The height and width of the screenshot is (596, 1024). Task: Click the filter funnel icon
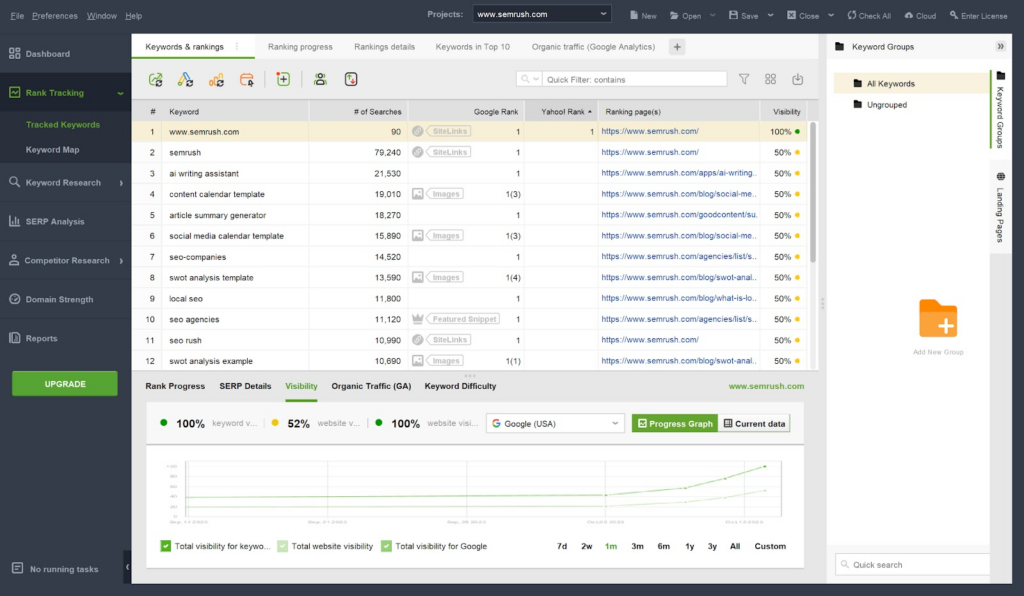(x=743, y=79)
